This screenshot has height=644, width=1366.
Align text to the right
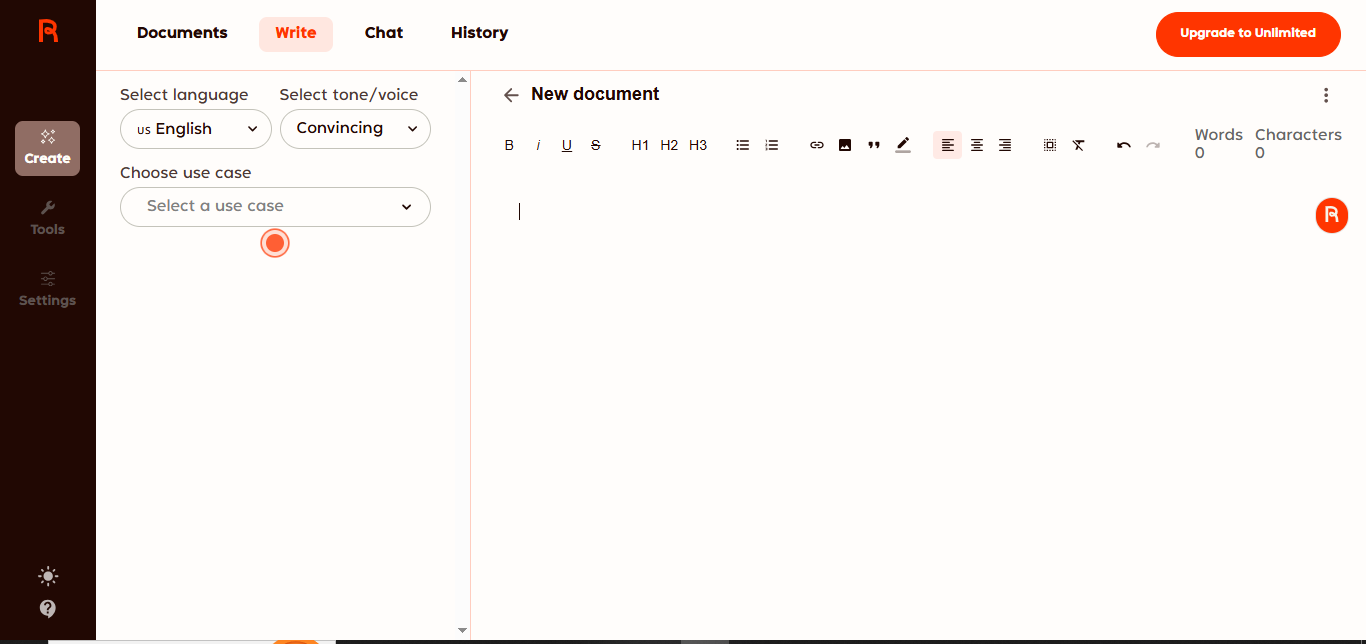pyautogui.click(x=1005, y=145)
